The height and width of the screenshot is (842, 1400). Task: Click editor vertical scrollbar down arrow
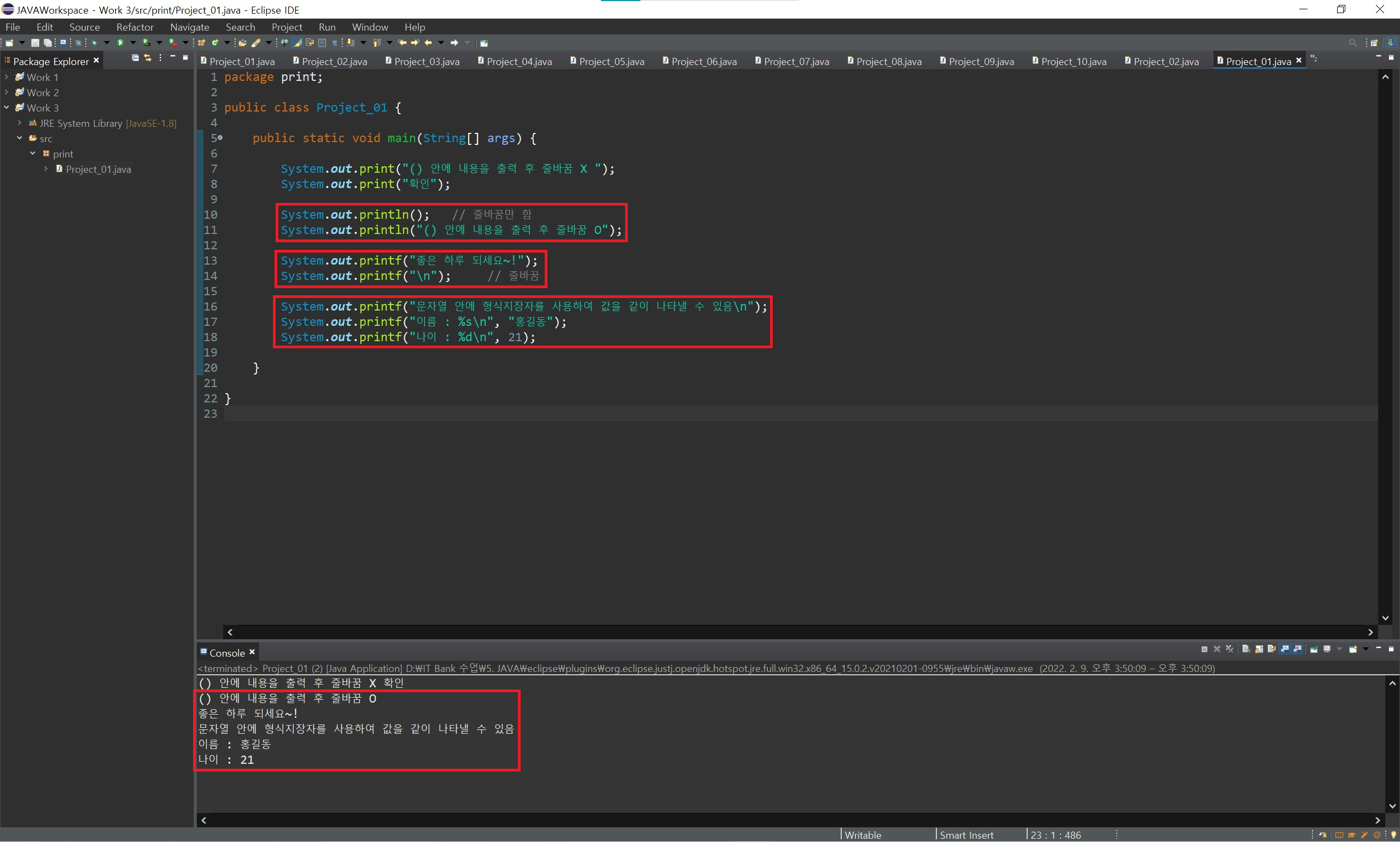coord(1385,618)
